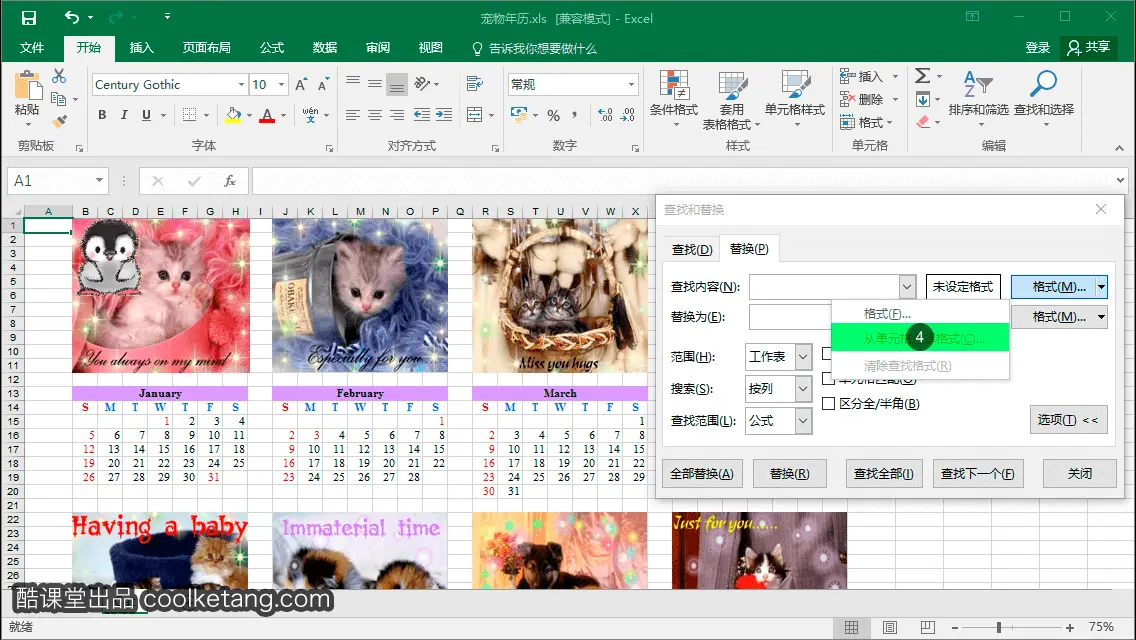The image size is (1136, 640).
Task: Toggle italic formatting
Action: click(x=124, y=115)
